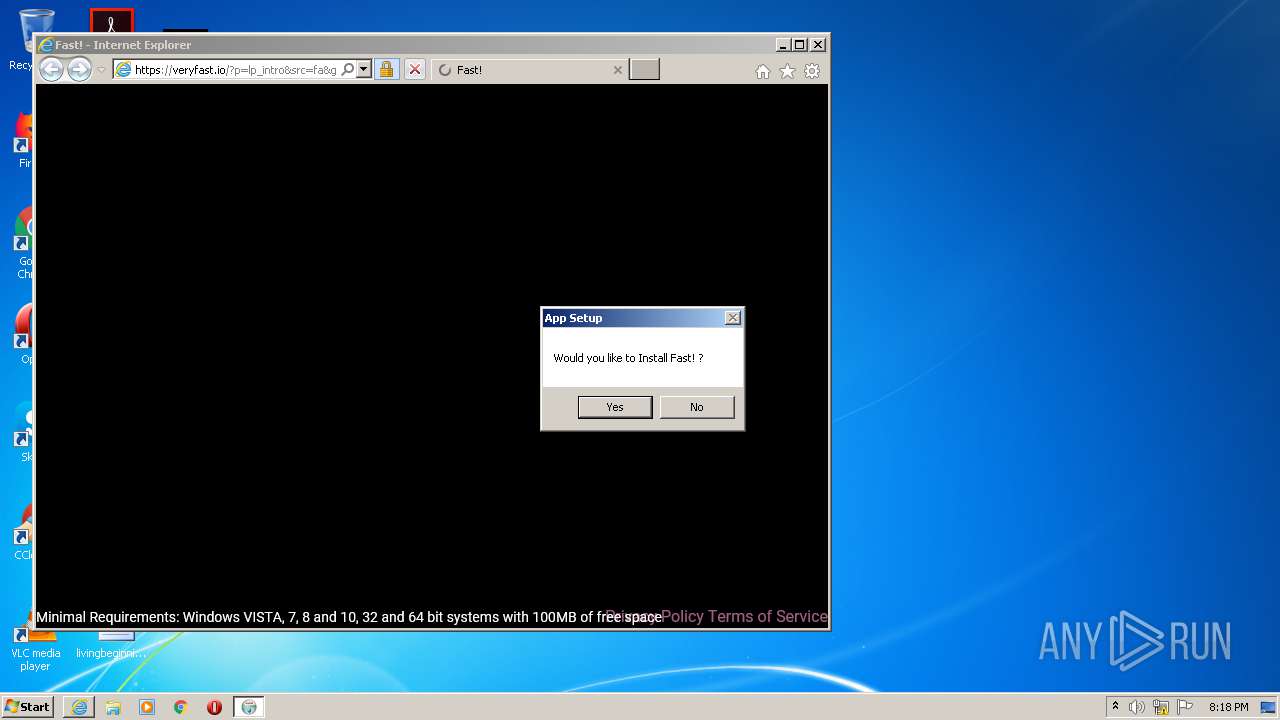Open the security lock report icon
Screen dimensions: 1280x720
point(386,70)
